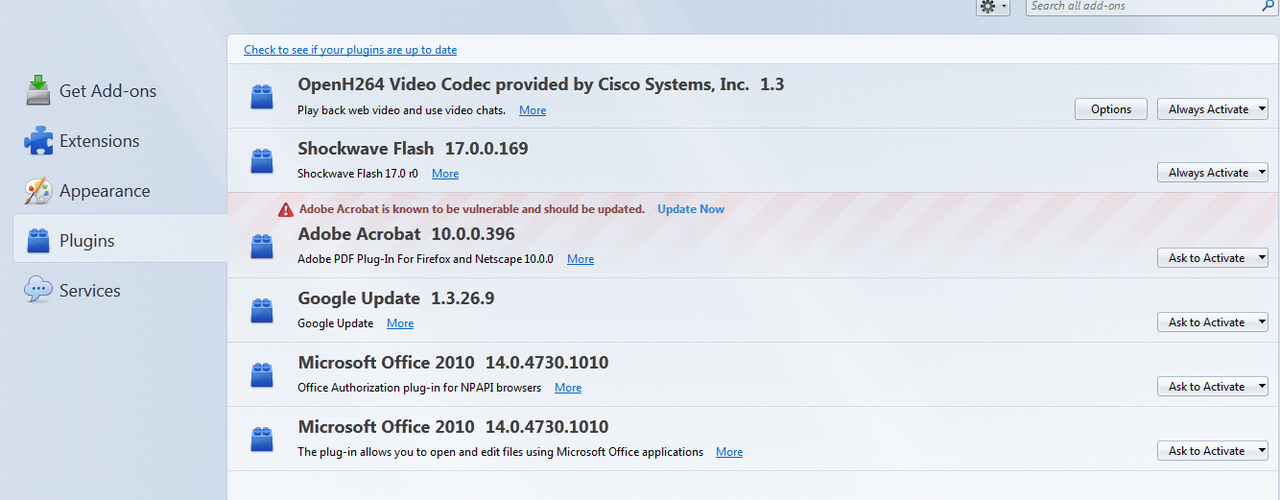Expand Google Update Ask to Activate dropdown
Image resolution: width=1280 pixels, height=500 pixels.
tap(1212, 322)
